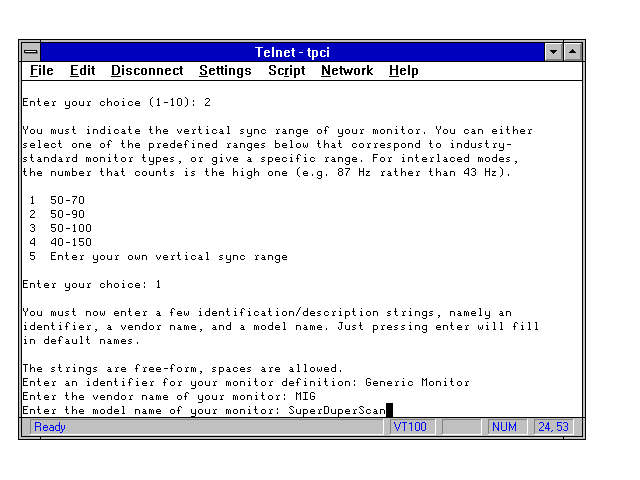Click the 50-70 sync range option line
The width and height of the screenshot is (640, 480).
coord(67,200)
